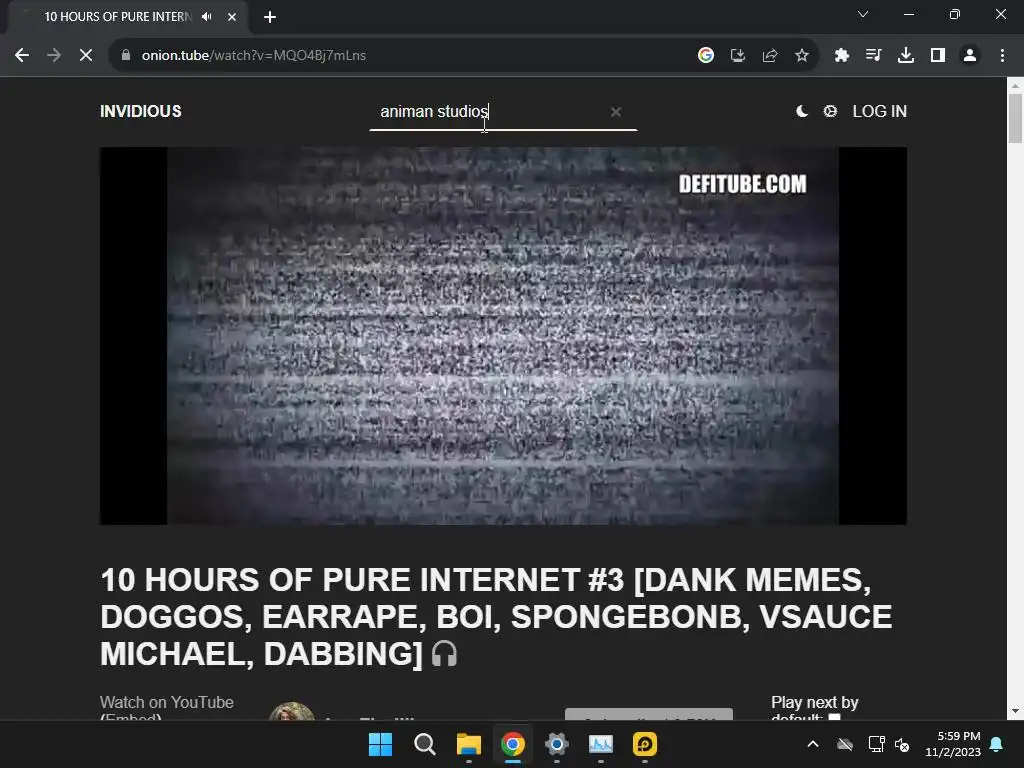
Task: Open media controls icon in toolbar
Action: click(873, 56)
